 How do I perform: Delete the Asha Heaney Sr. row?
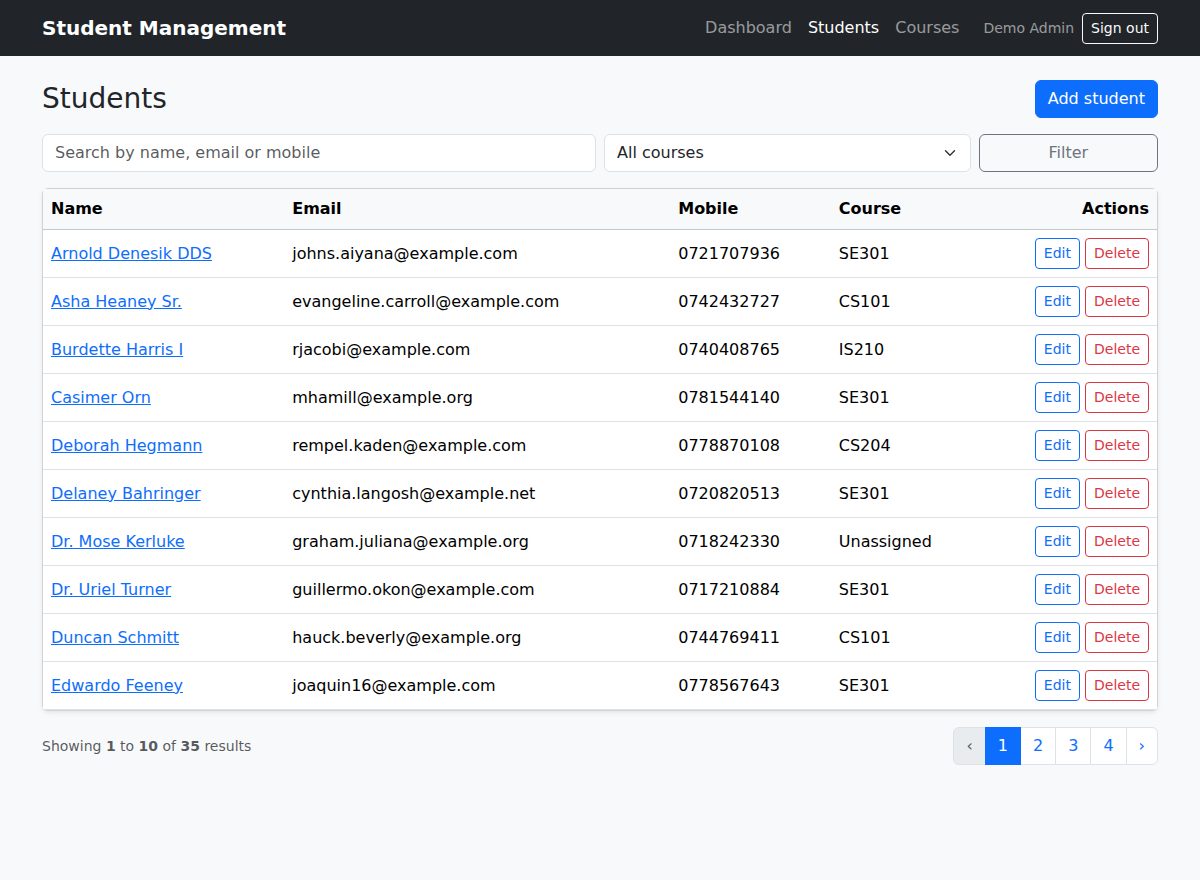pos(1117,302)
